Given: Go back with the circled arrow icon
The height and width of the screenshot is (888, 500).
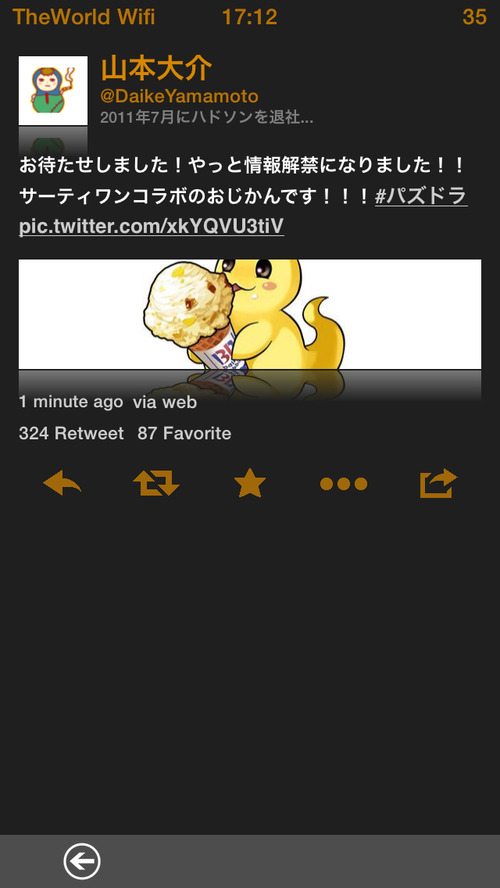Looking at the screenshot, I should click(x=82, y=861).
